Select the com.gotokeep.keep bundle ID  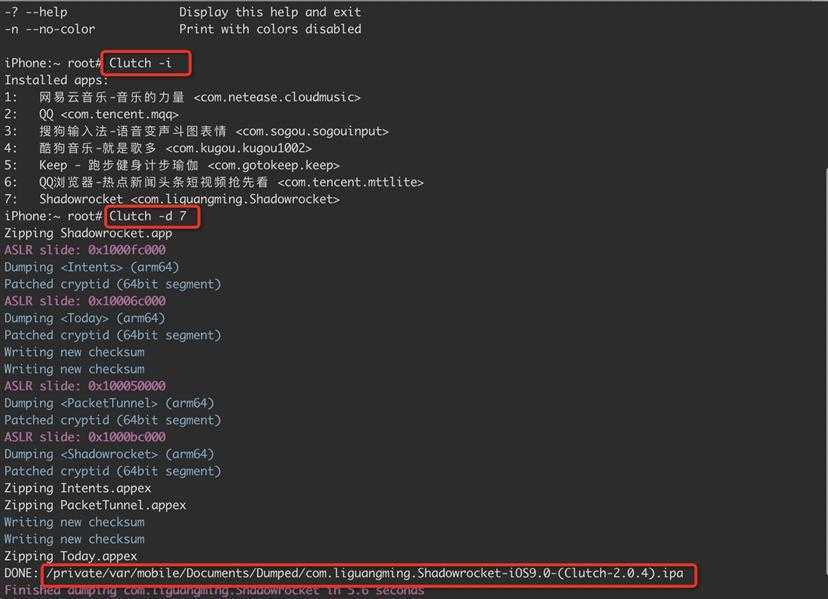(274, 165)
